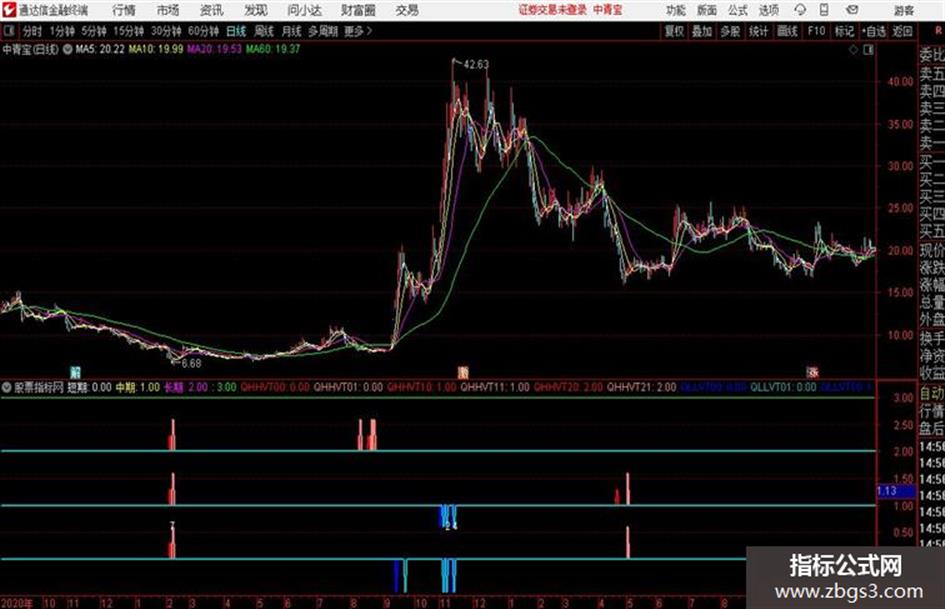Click the 中青宝 stock name in title bar

[608, 10]
